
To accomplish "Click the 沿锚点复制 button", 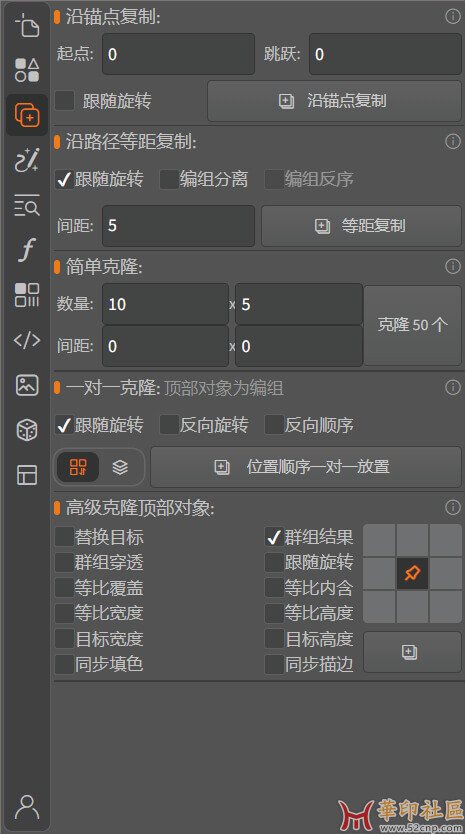I will click(x=334, y=101).
